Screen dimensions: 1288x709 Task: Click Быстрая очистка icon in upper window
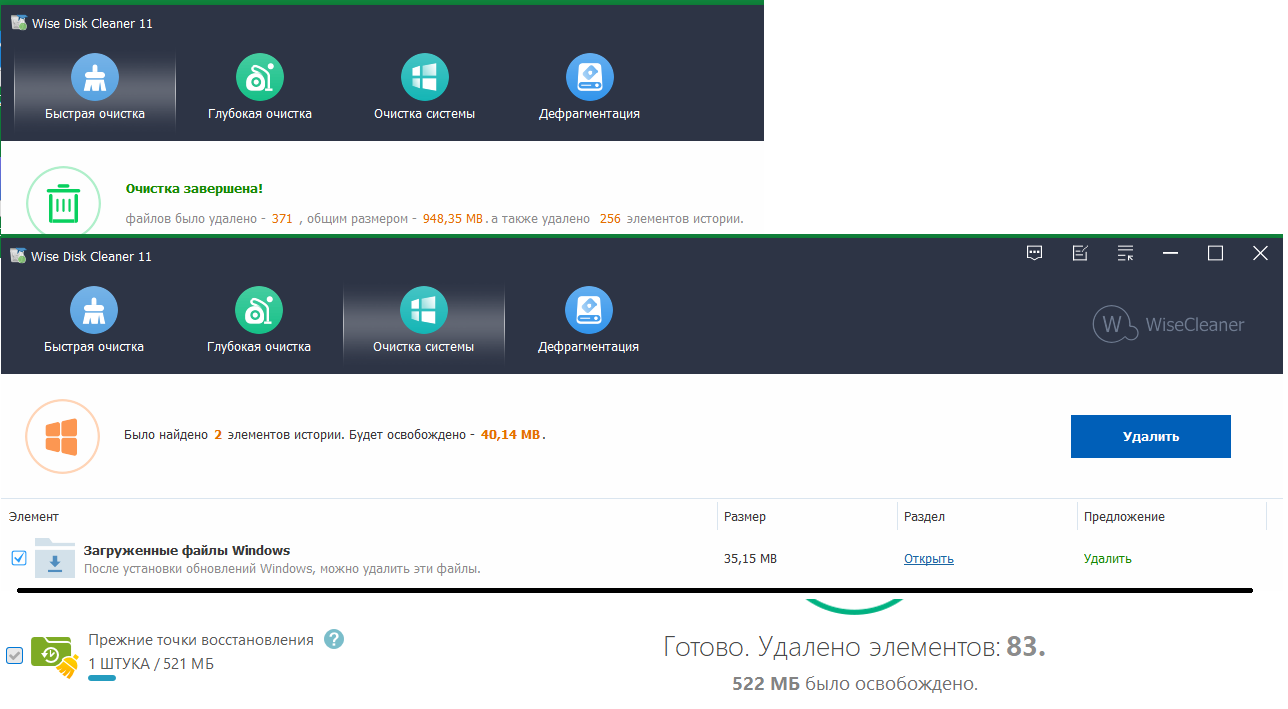pos(95,77)
